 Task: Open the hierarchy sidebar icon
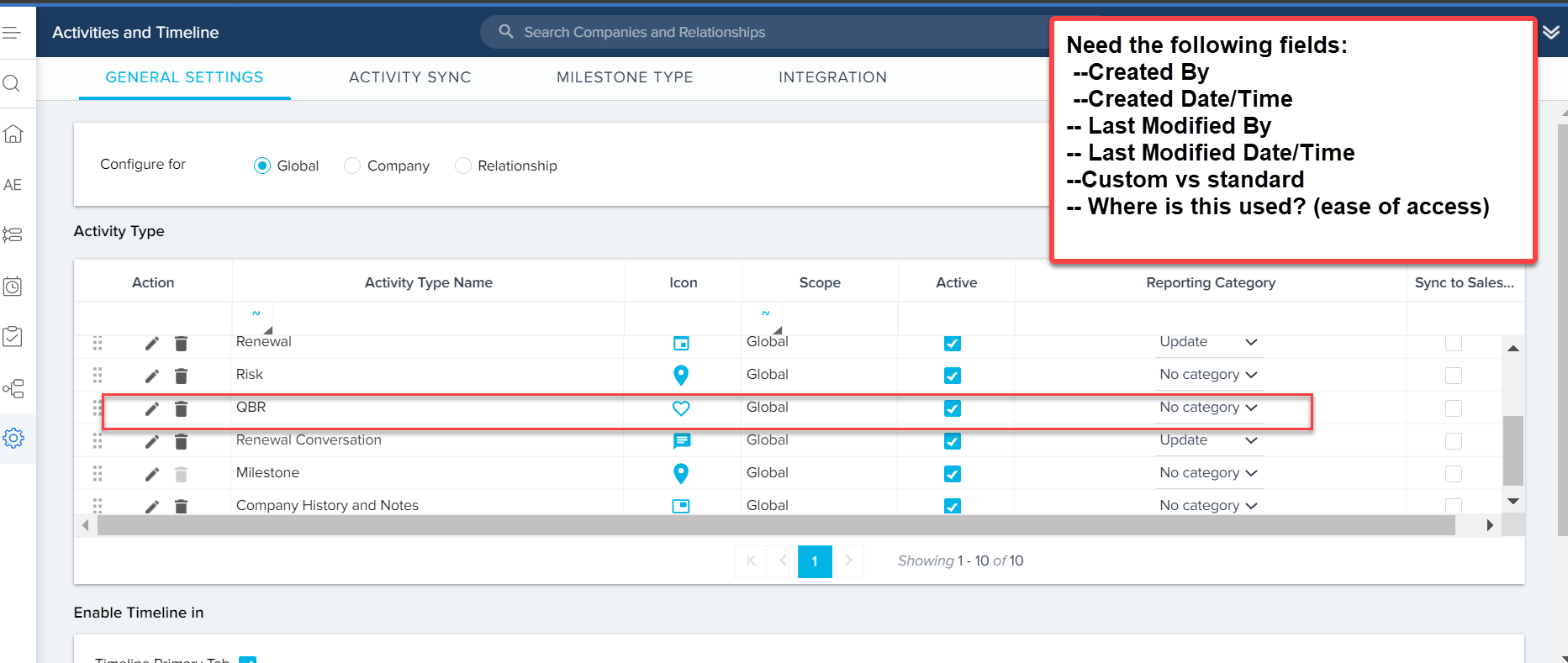point(13,387)
